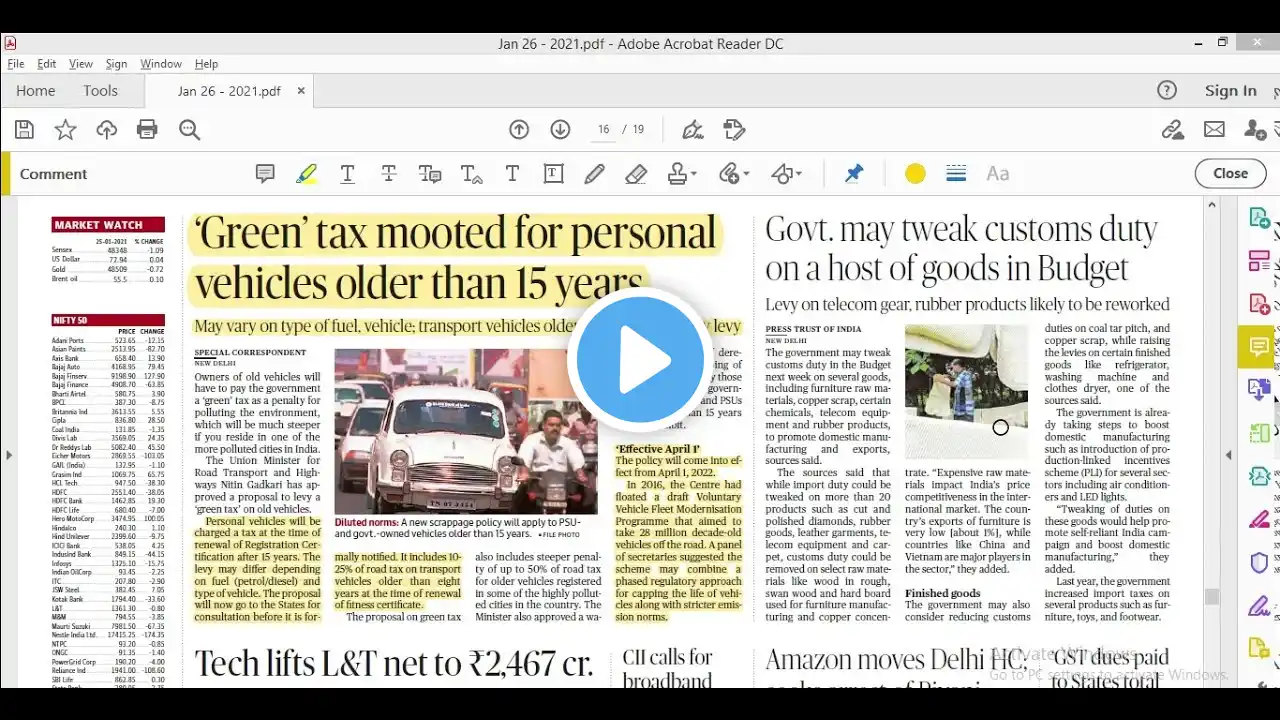1280x720 pixels.
Task: Click the highlight marker icon beside the sign tool
Action: (x=735, y=129)
